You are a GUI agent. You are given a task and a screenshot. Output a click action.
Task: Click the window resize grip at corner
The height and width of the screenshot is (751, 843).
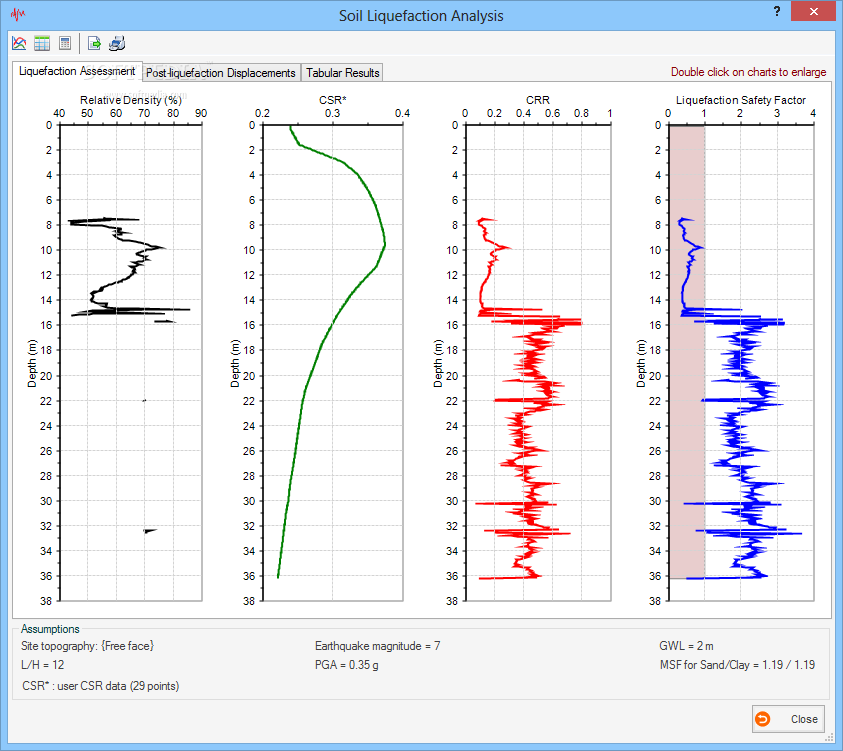pyautogui.click(x=828, y=738)
